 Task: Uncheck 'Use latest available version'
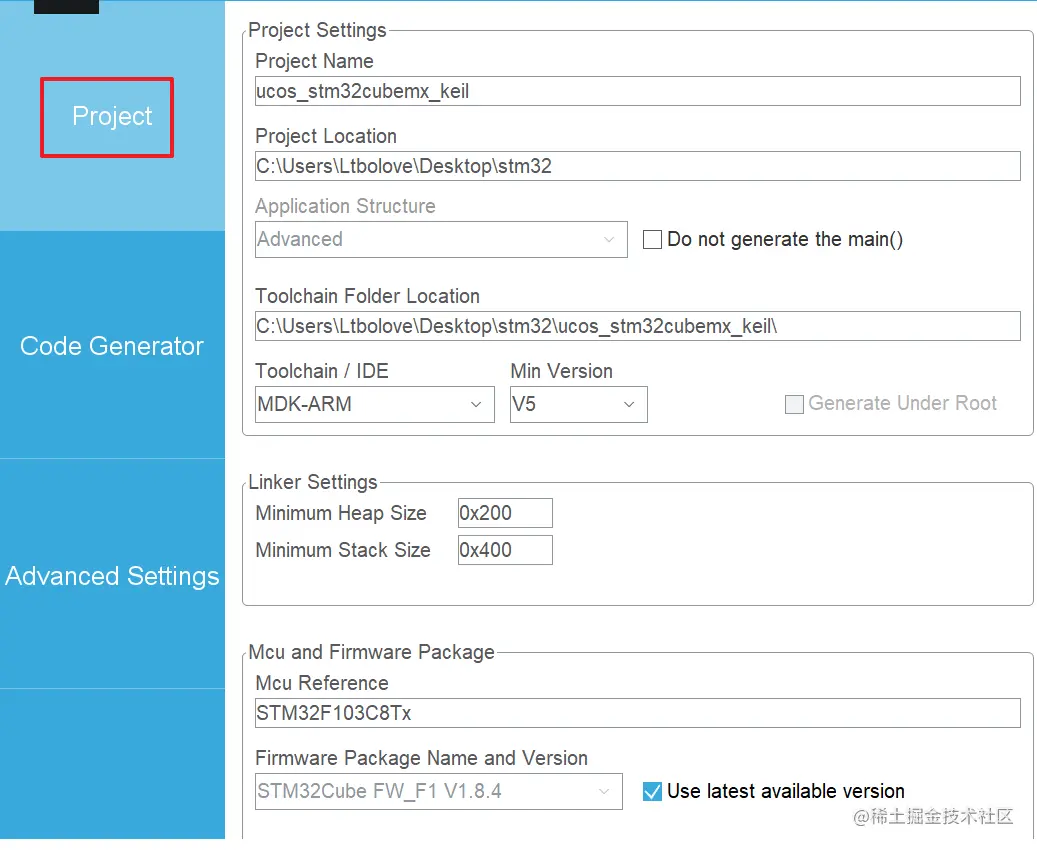(x=652, y=791)
